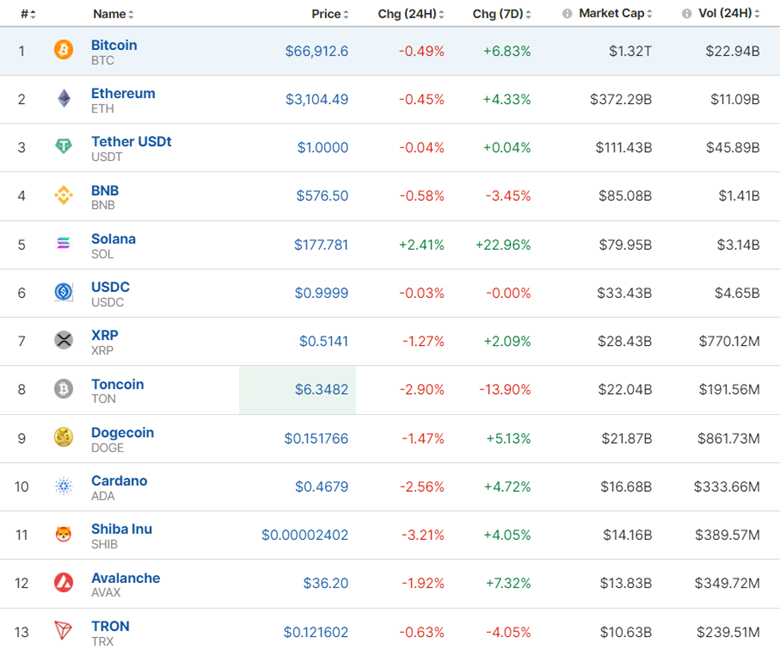This screenshot has height=650, width=780.
Task: Click Toncoin 7D change -13.90%
Action: pyautogui.click(x=505, y=389)
